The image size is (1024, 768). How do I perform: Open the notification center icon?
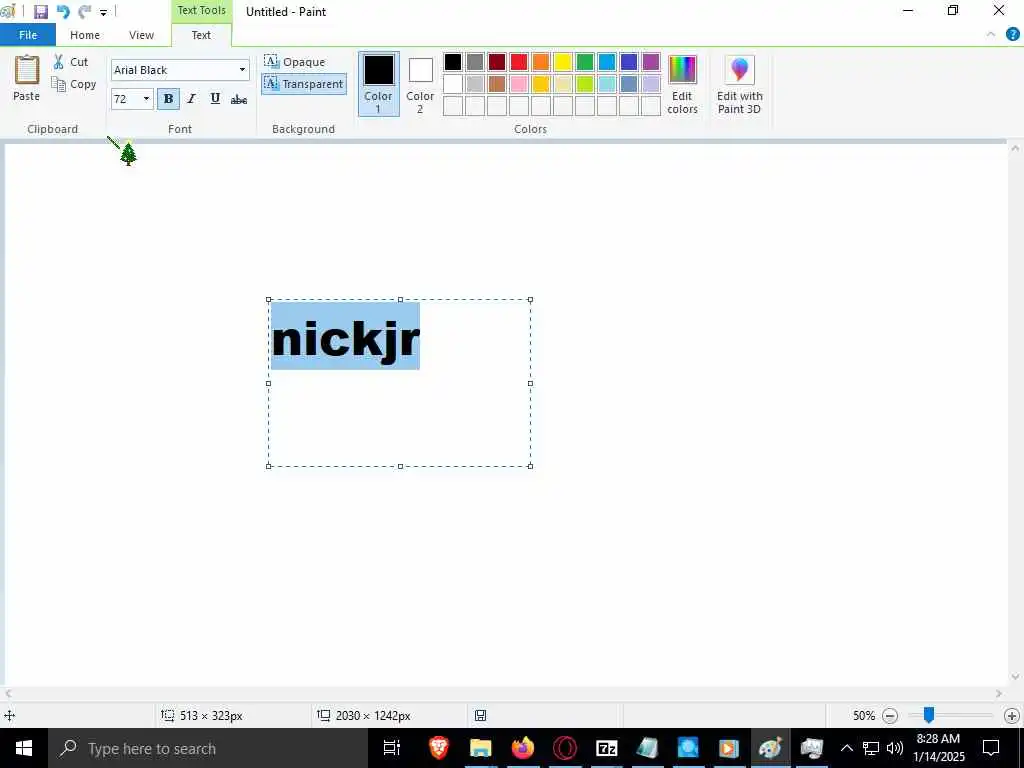(x=991, y=748)
